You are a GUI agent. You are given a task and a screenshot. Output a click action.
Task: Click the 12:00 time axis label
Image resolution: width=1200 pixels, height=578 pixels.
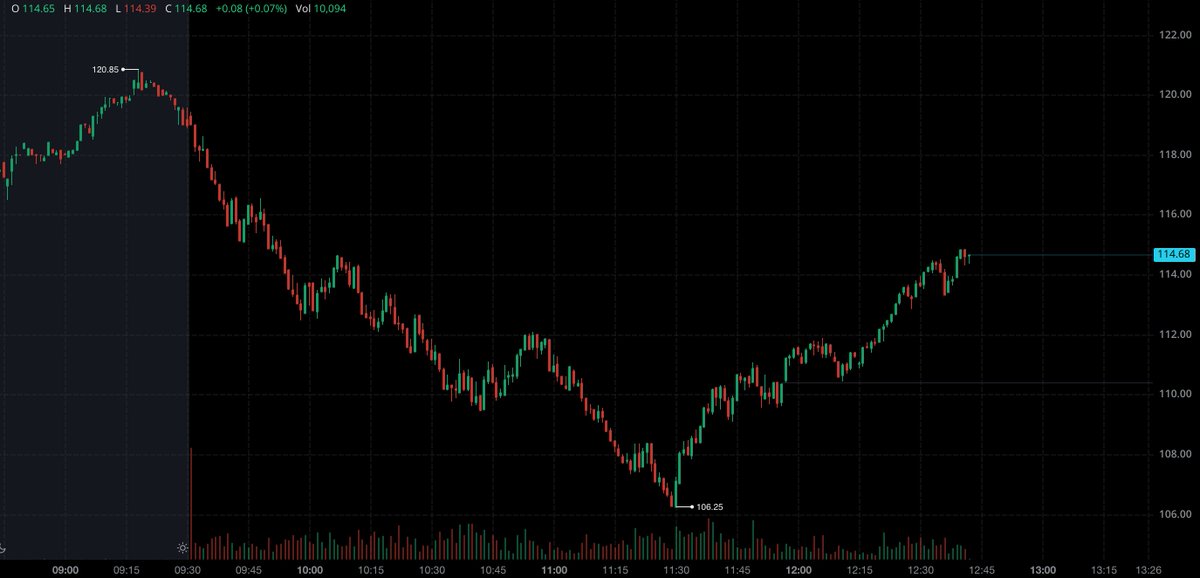(x=798, y=569)
